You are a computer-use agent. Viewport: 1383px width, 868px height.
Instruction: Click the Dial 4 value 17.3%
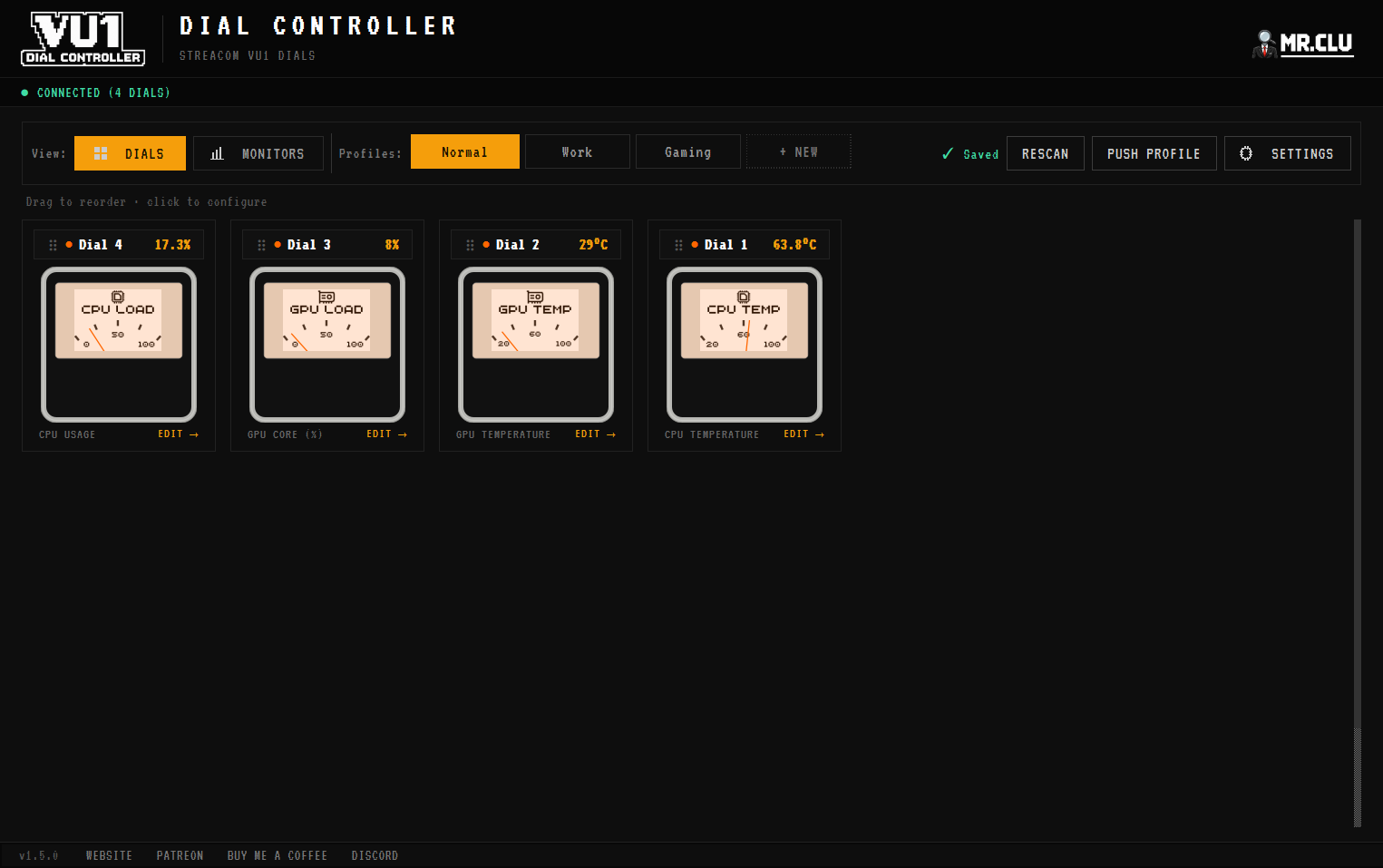[172, 245]
